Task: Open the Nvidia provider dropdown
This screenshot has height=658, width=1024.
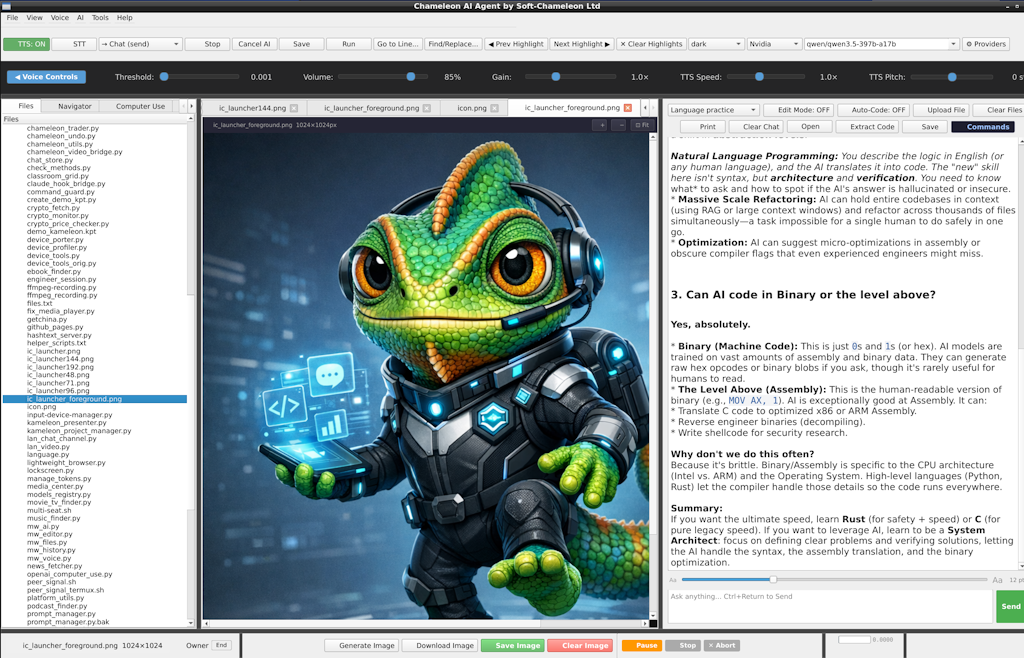Action: tap(774, 44)
